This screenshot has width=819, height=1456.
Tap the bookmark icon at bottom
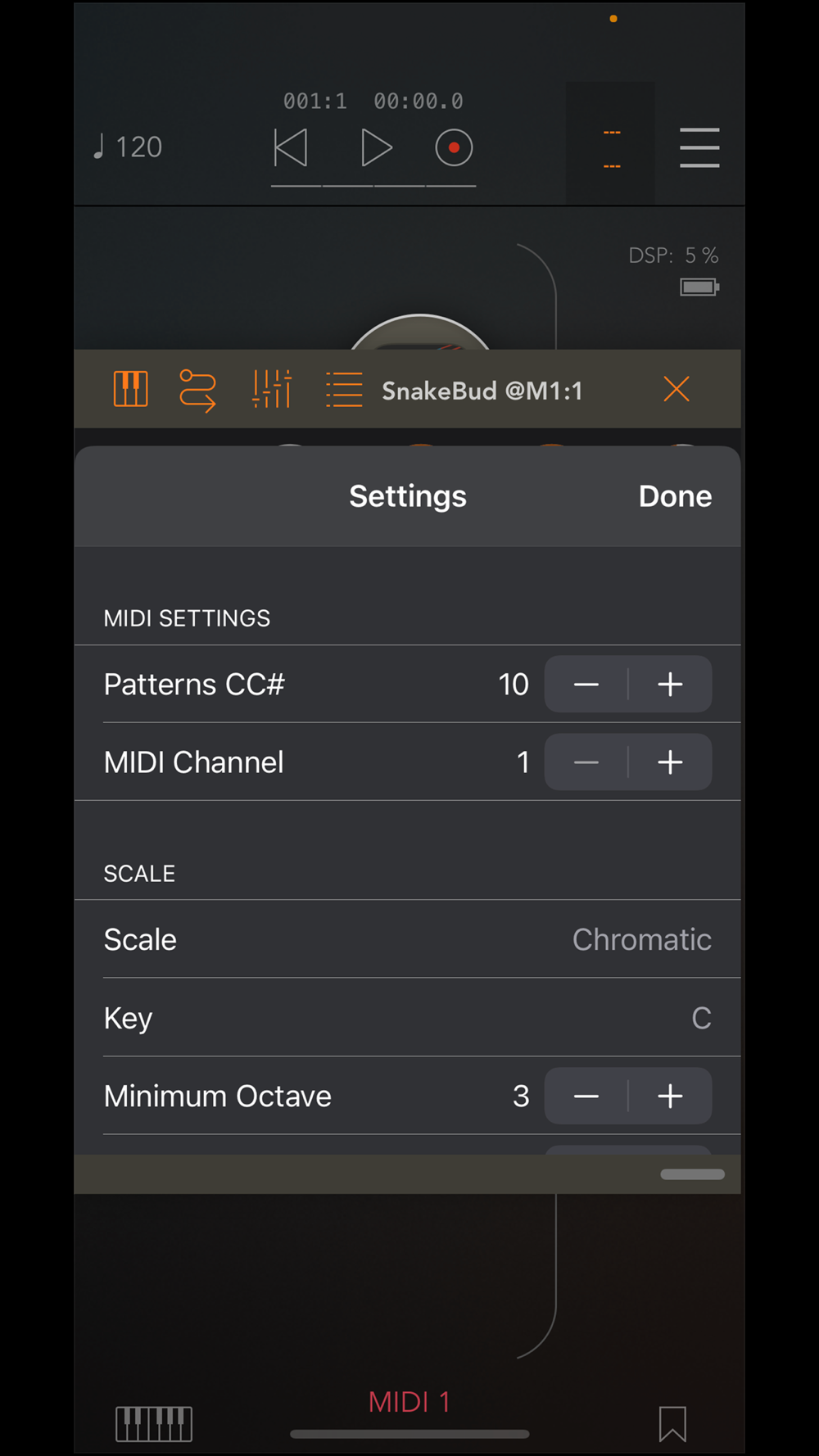click(x=672, y=1423)
